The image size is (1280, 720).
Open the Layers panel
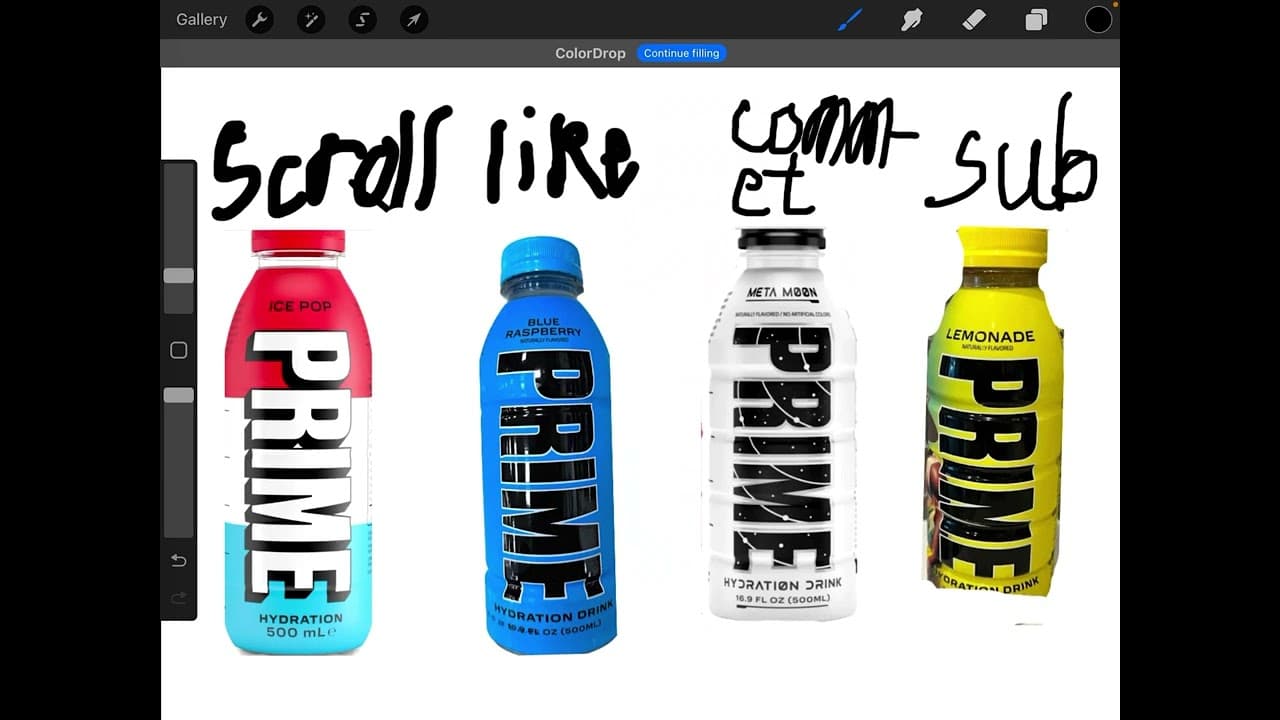(1036, 19)
